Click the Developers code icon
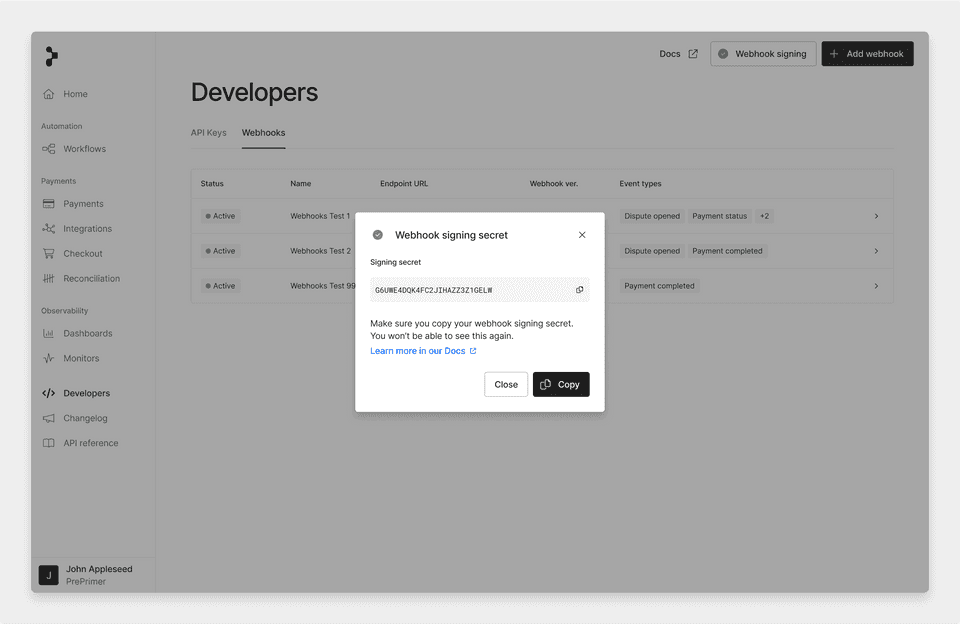This screenshot has height=624, width=960. (48, 393)
